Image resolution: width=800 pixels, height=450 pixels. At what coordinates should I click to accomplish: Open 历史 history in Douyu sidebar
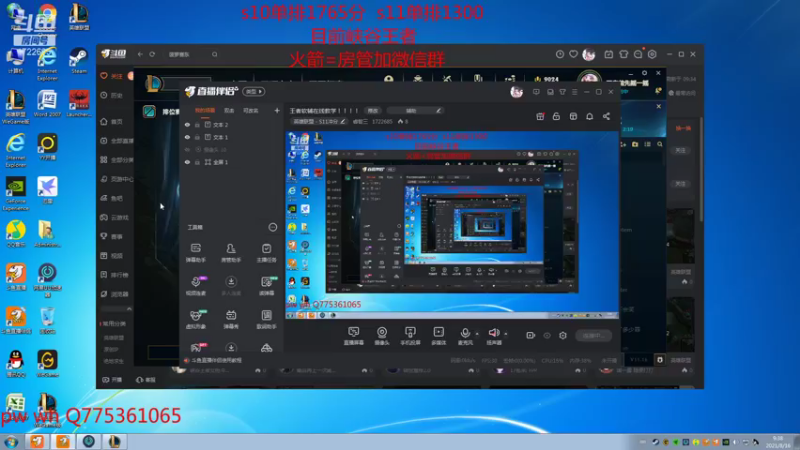[x=112, y=95]
